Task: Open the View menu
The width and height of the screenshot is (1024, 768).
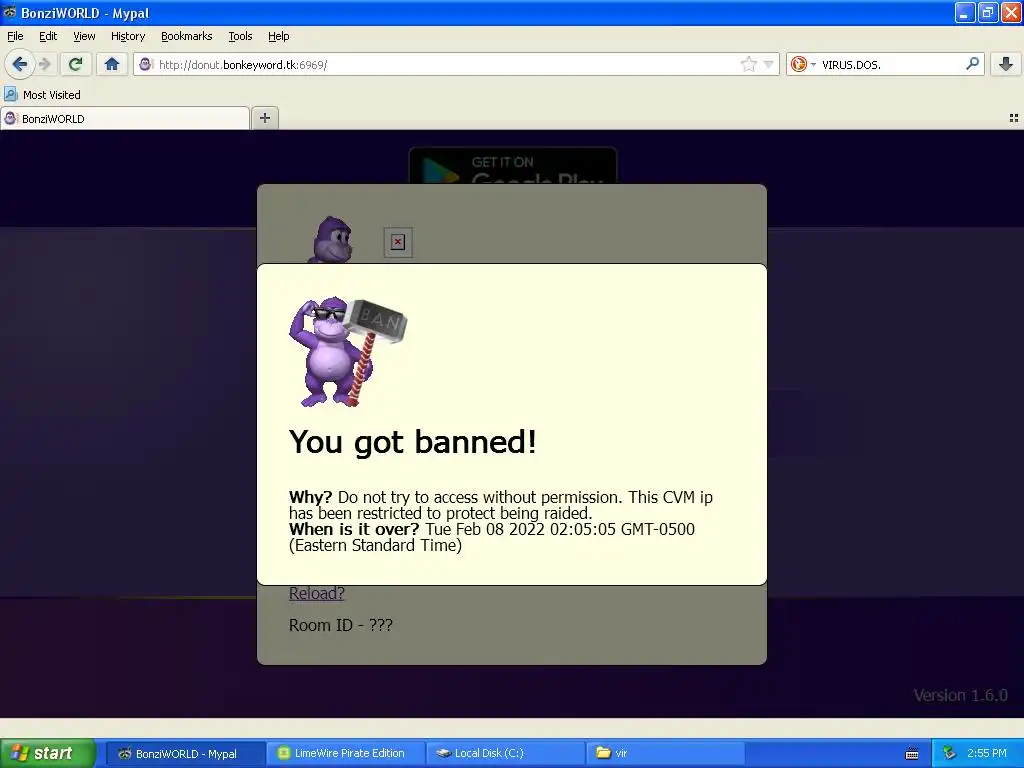Action: pos(84,36)
